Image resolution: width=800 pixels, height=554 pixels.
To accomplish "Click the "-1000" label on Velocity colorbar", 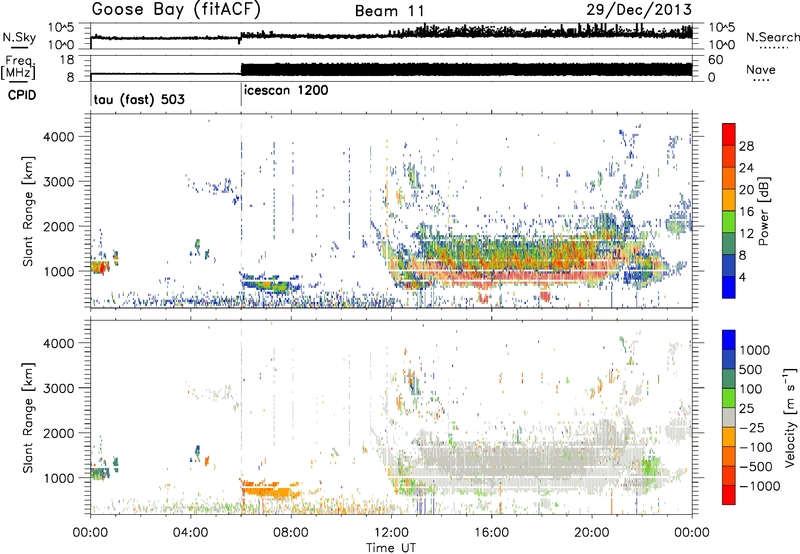I will tap(760, 486).
